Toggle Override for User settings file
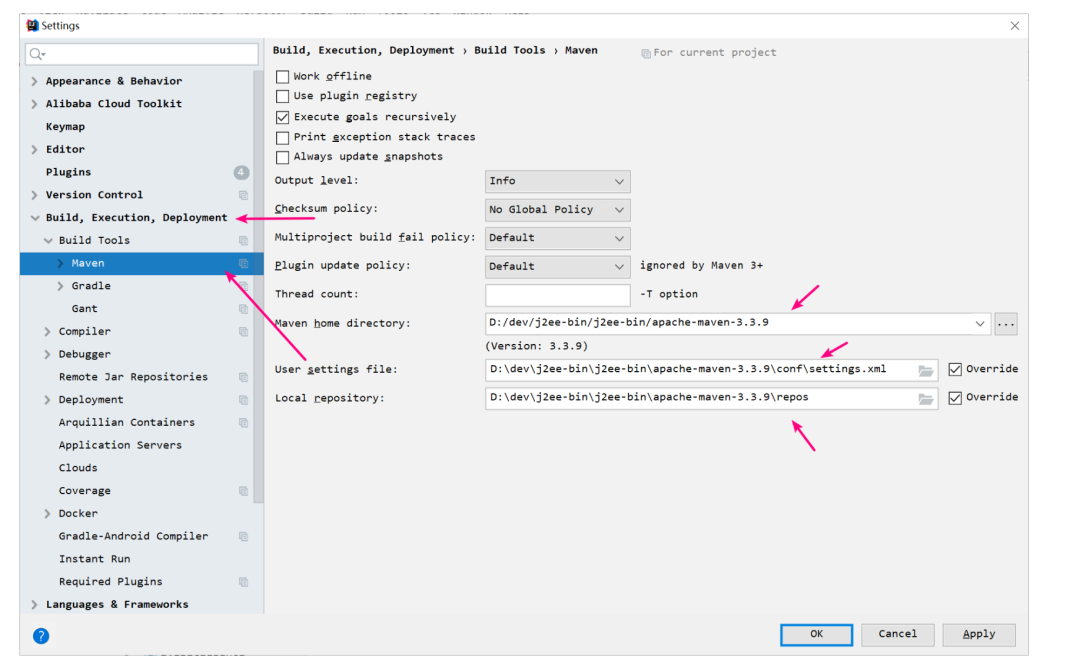 (955, 369)
